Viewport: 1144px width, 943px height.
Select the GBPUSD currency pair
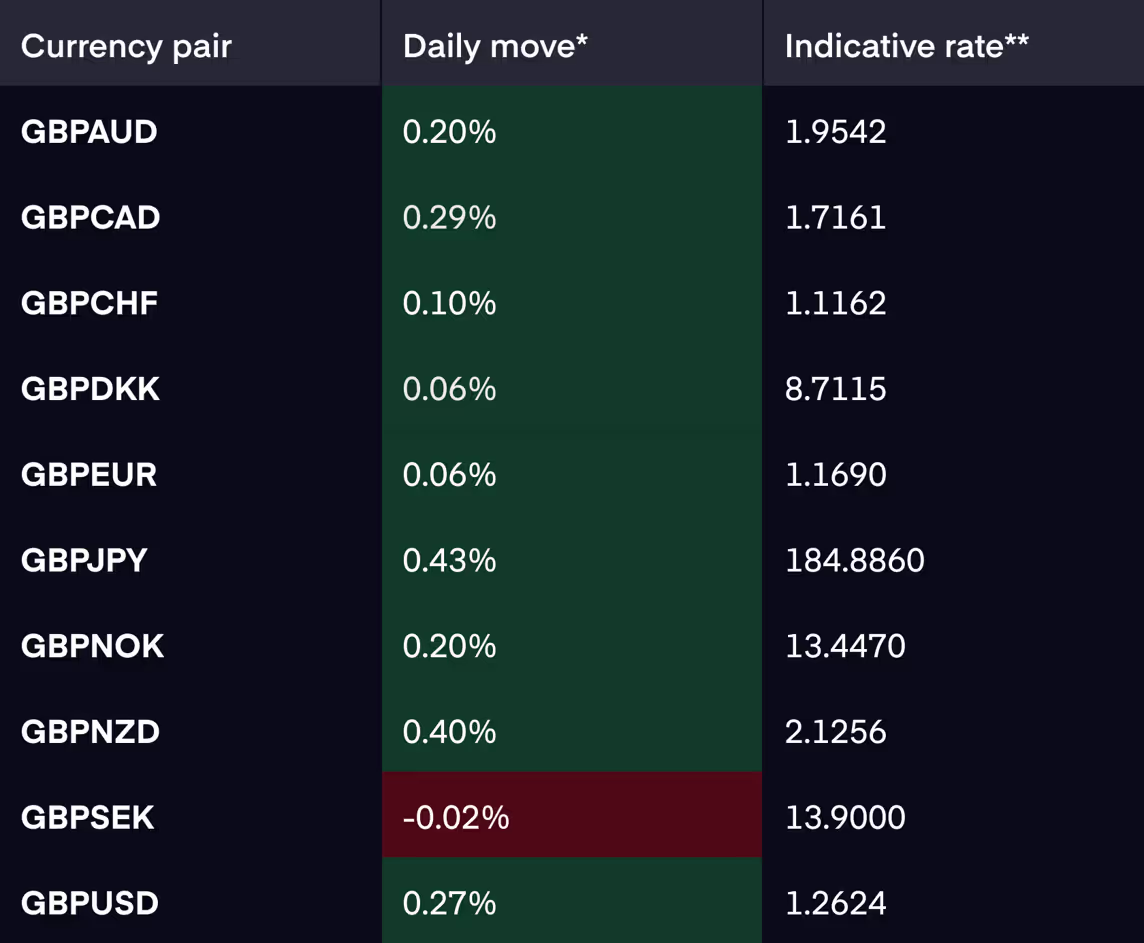pyautogui.click(x=90, y=903)
